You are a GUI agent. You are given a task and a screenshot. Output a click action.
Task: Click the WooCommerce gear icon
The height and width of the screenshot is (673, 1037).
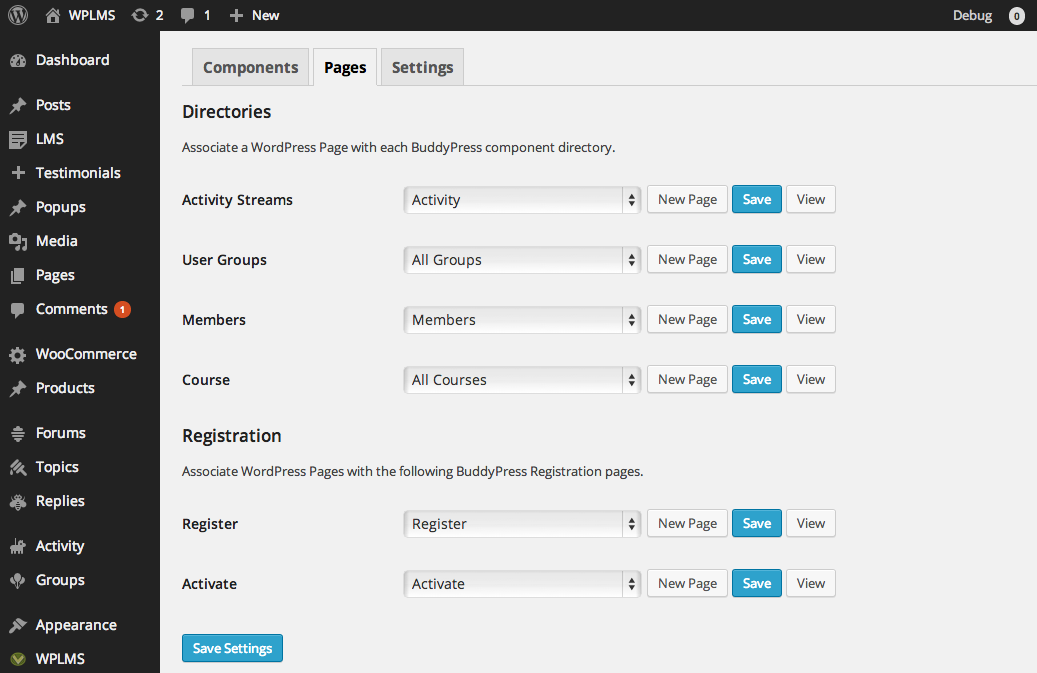pos(18,355)
